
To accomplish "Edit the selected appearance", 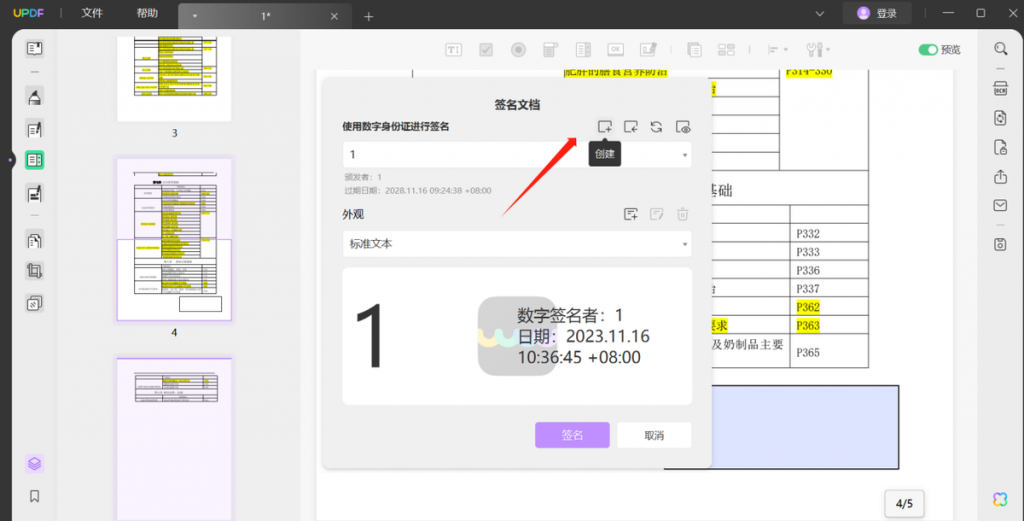I will pos(656,213).
